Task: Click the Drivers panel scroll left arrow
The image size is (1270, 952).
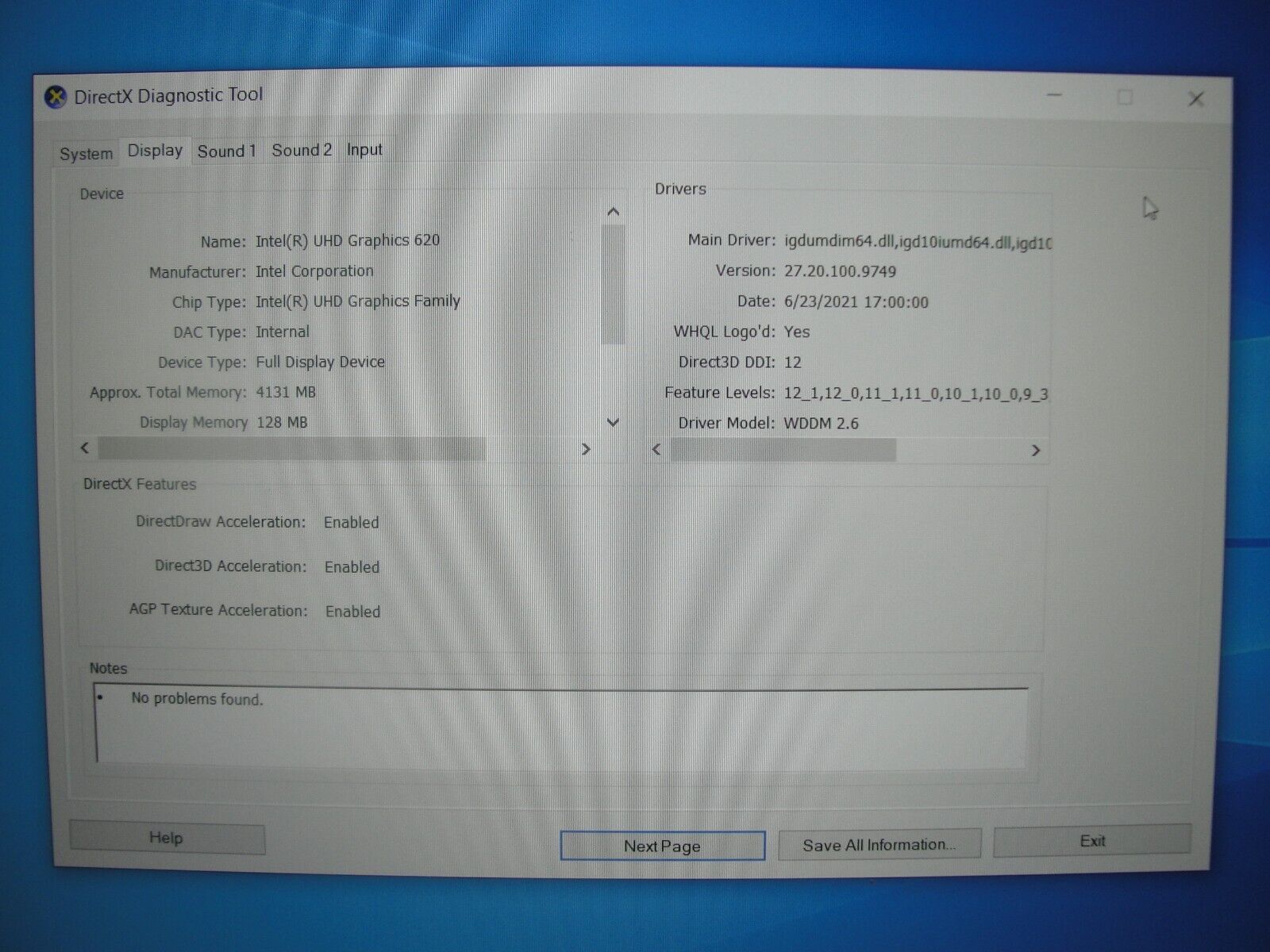Action: 656,450
